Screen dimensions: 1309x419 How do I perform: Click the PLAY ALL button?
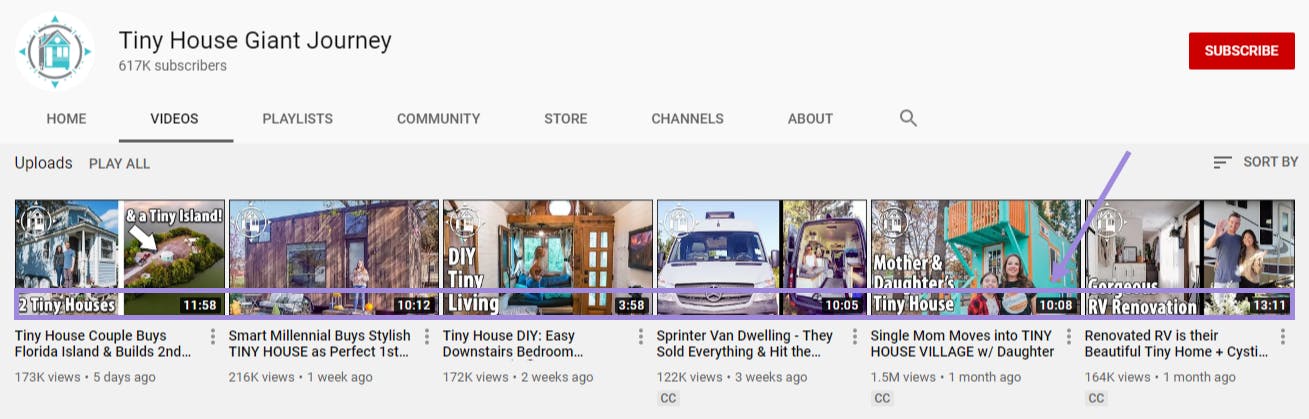tap(119, 163)
